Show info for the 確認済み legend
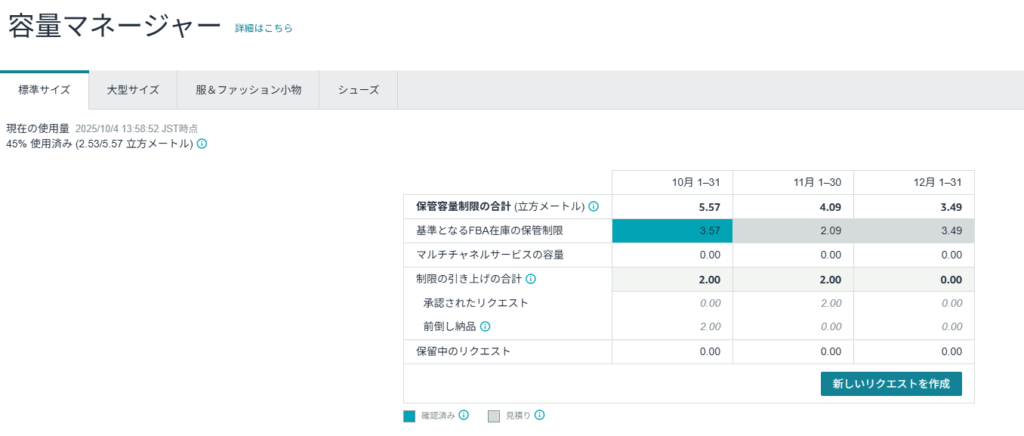 click(x=464, y=416)
